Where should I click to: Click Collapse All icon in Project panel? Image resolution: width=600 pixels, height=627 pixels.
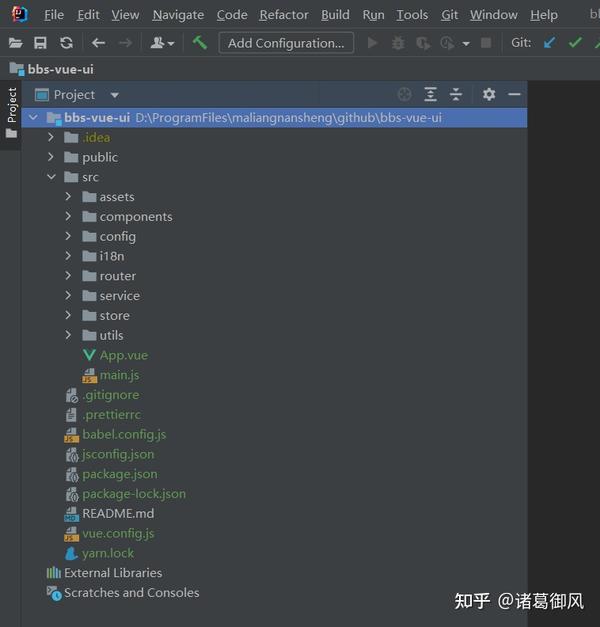[456, 94]
